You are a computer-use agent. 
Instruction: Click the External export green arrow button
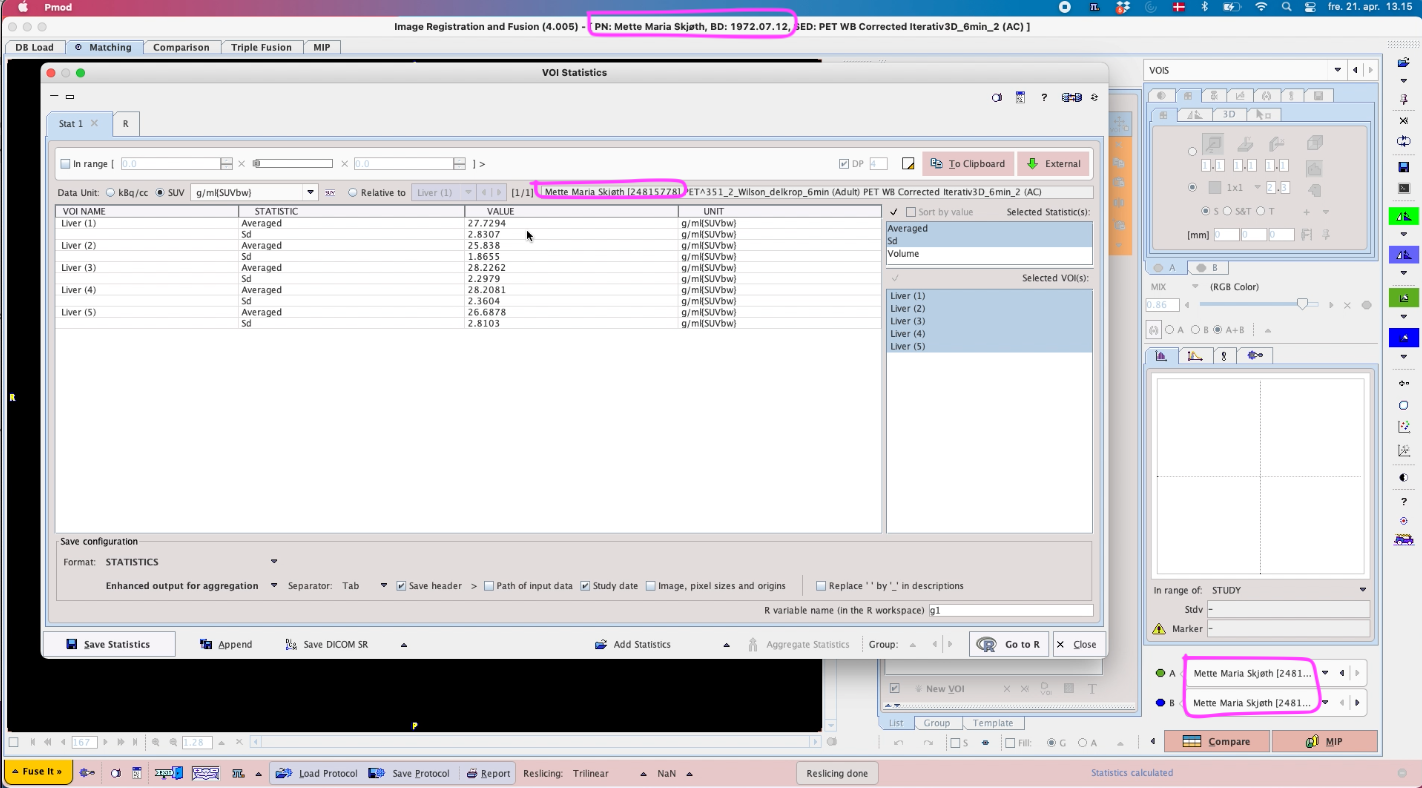pyautogui.click(x=1054, y=163)
